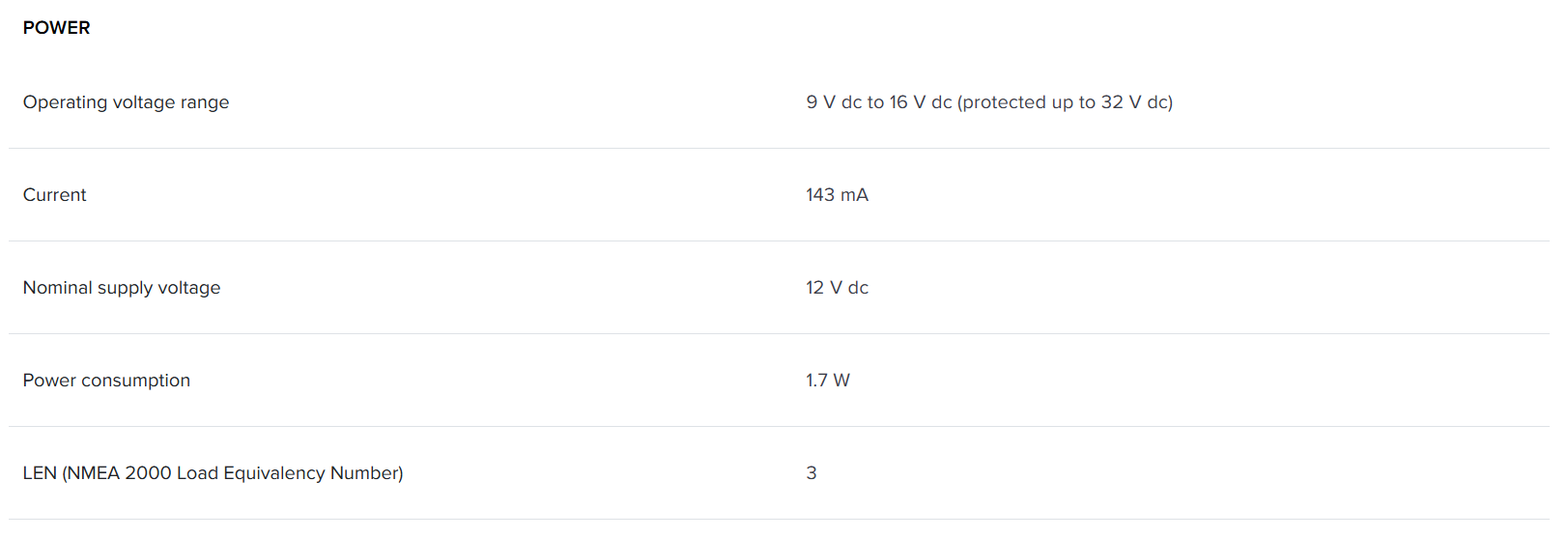Click divider line below Nominal supply voltage row
The image size is (1568, 538).
pos(779,334)
